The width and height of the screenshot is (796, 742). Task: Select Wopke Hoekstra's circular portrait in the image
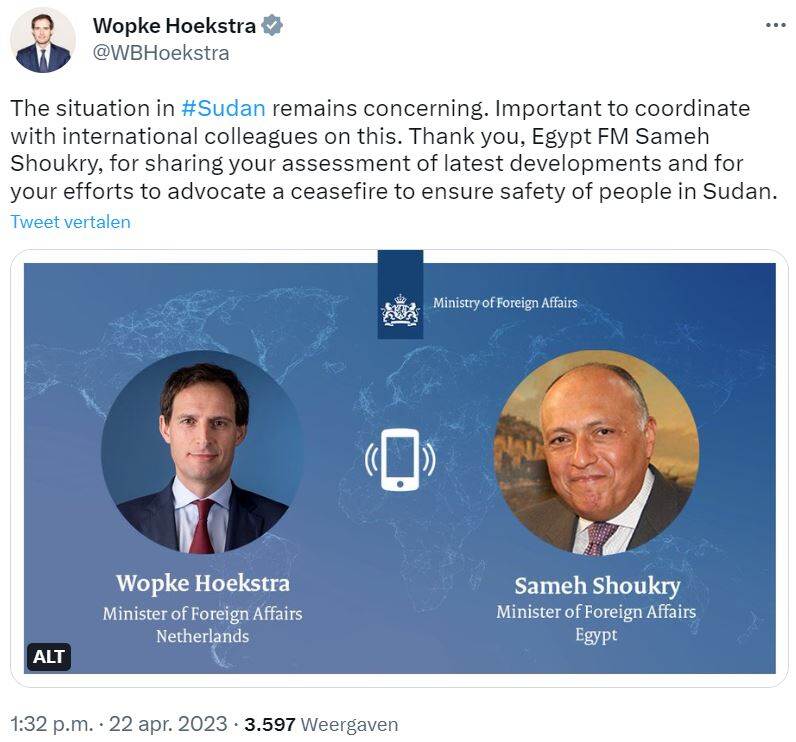click(x=203, y=452)
